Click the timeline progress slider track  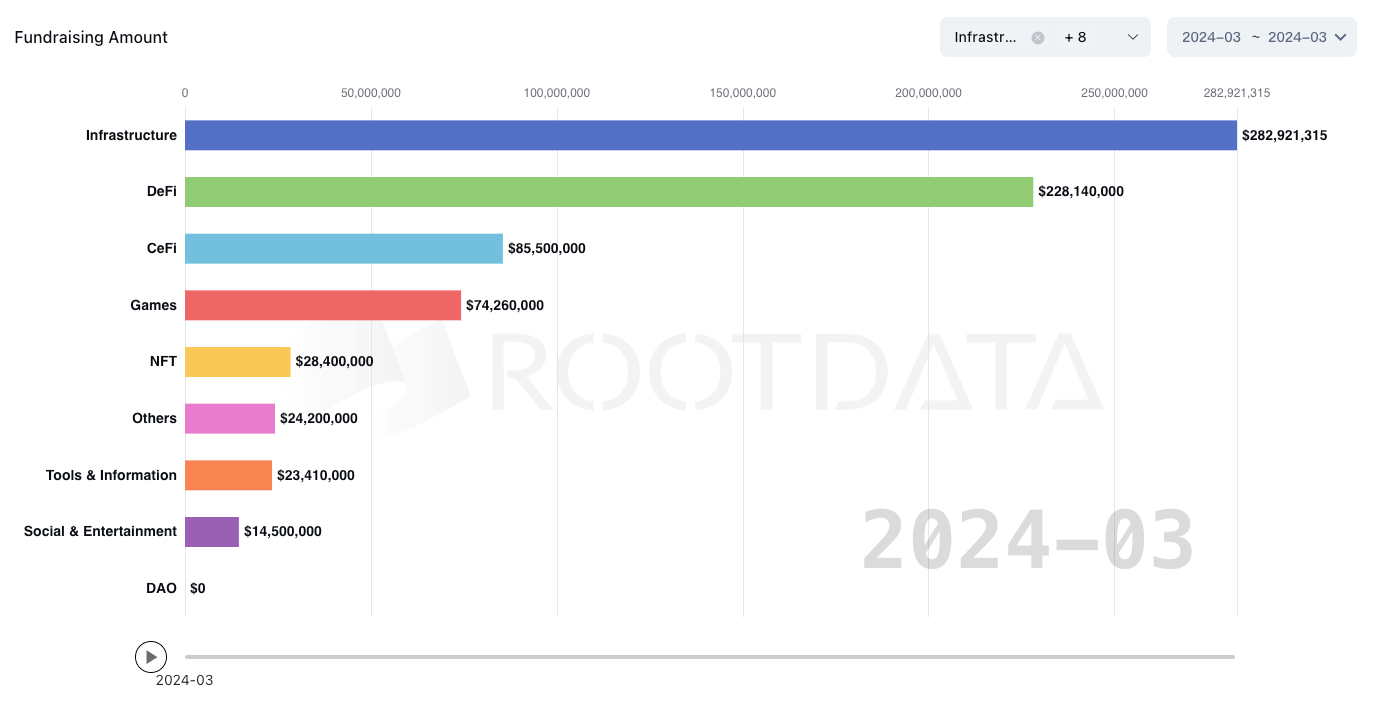tap(710, 657)
